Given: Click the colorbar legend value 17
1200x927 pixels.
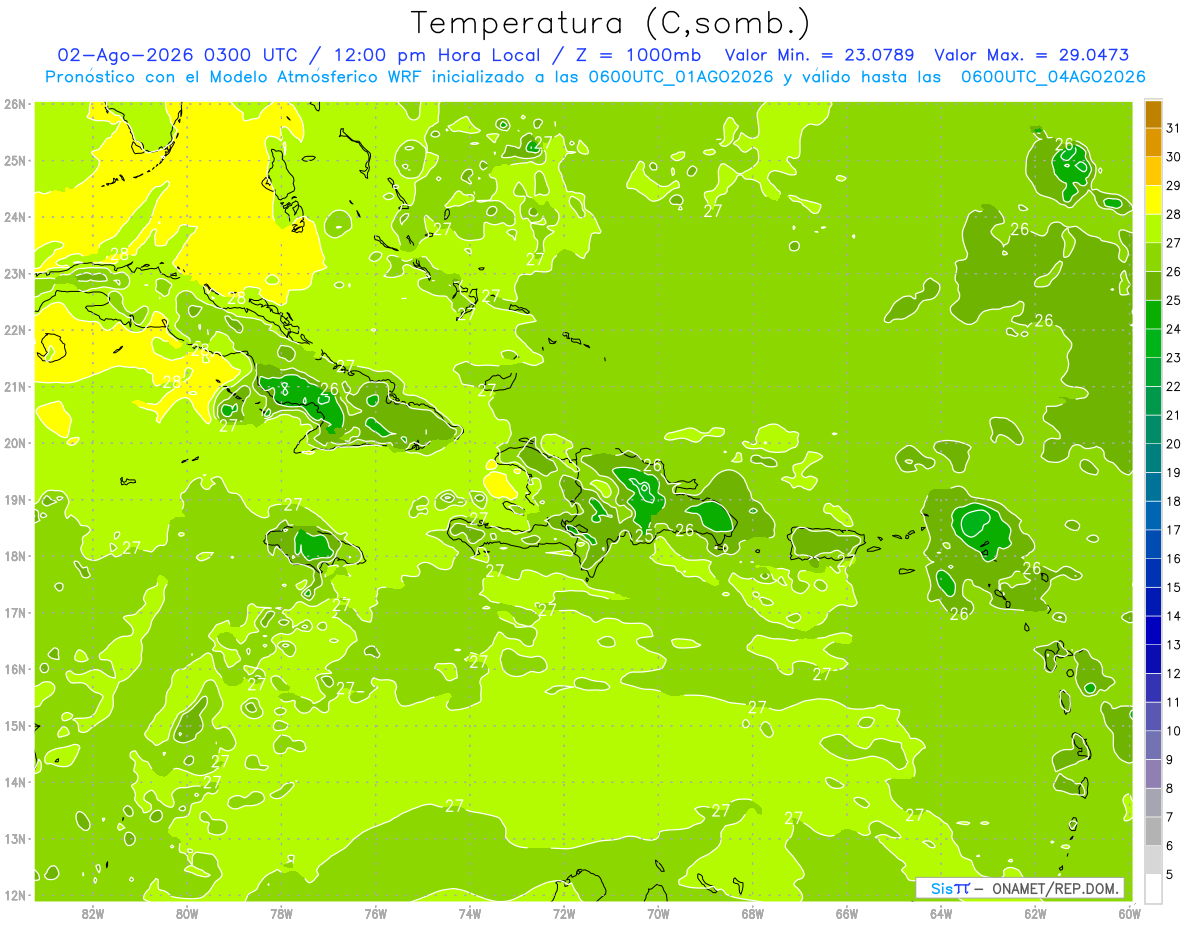Looking at the screenshot, I should tap(1174, 529).
